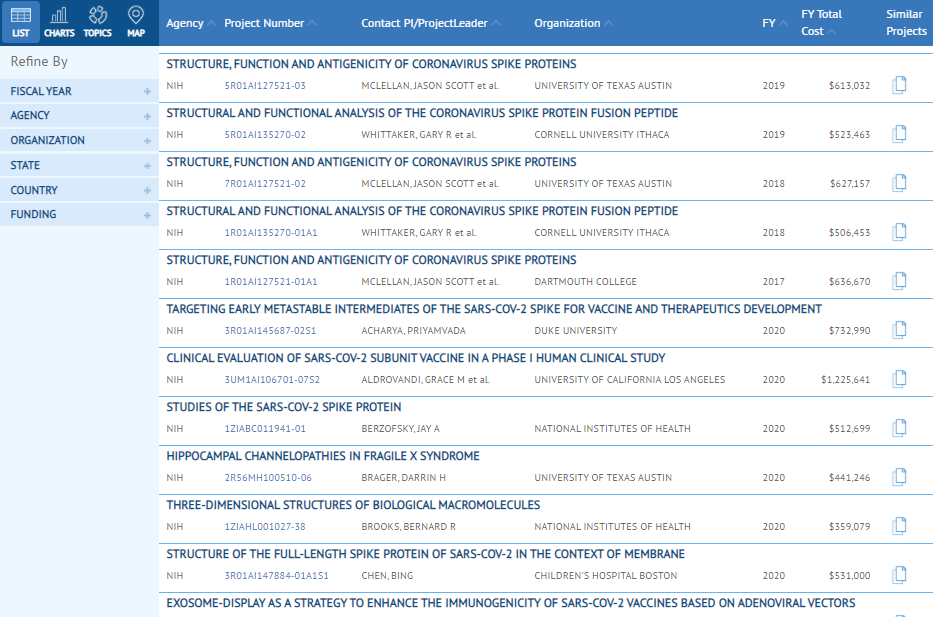Show similar projects for 3UM1AI106701-07S2

(x=900, y=379)
